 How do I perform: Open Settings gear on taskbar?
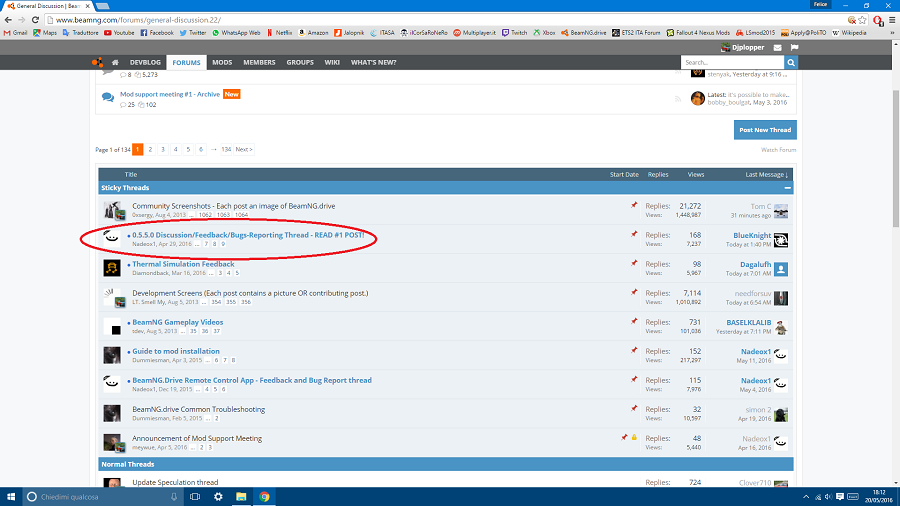pos(218,497)
